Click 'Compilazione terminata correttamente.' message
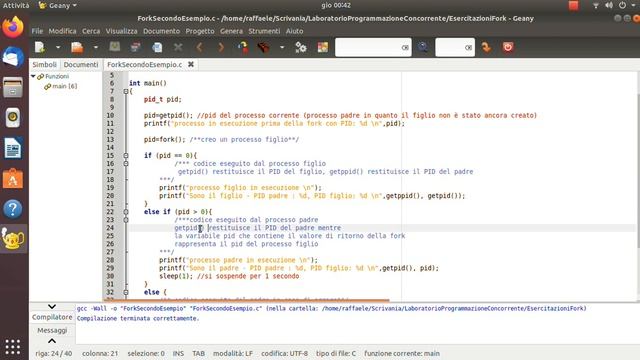This screenshot has width=640, height=360. tap(138, 318)
